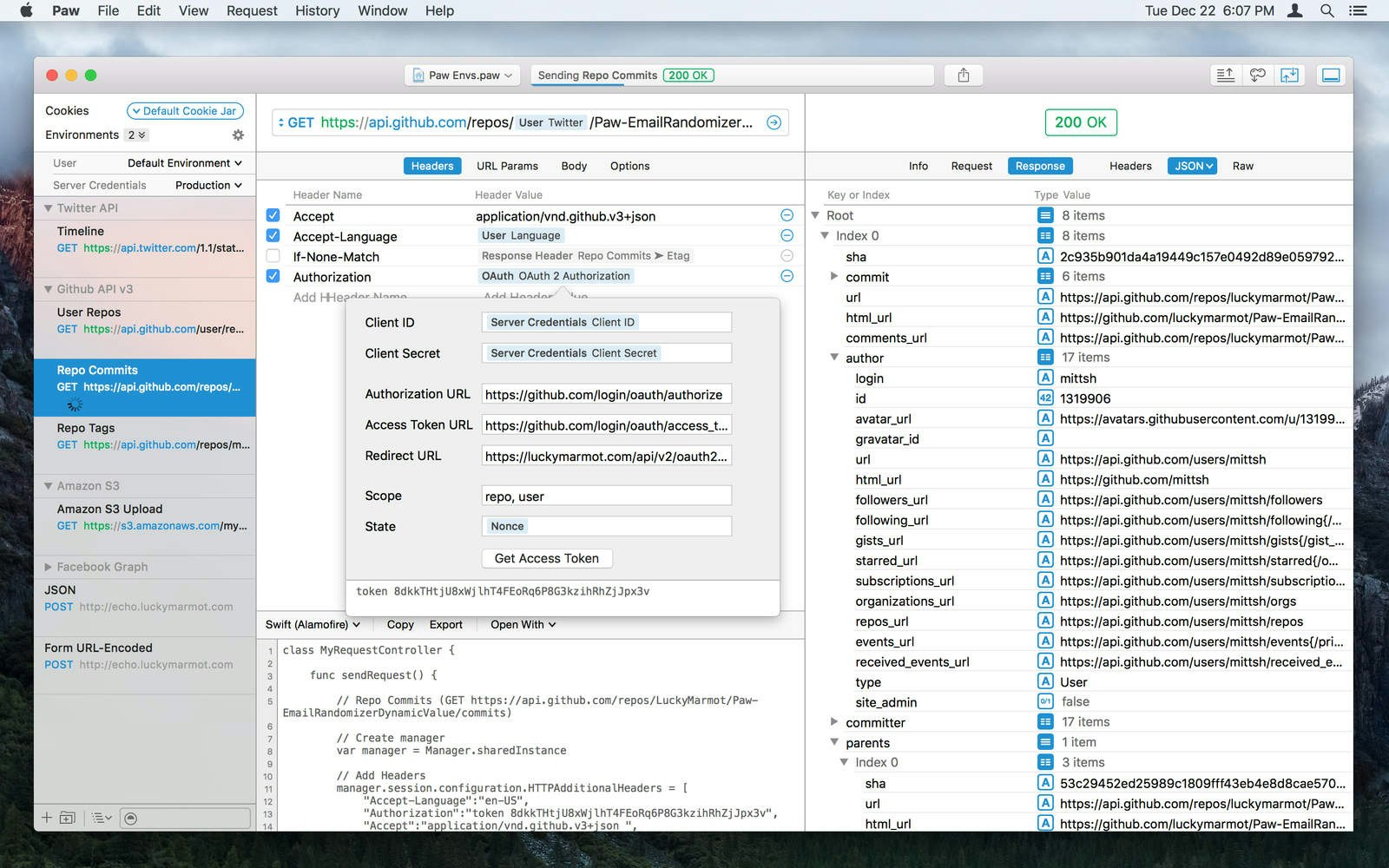Open the History menu in menu bar
Image resolution: width=1389 pixels, height=868 pixels.
[317, 10]
